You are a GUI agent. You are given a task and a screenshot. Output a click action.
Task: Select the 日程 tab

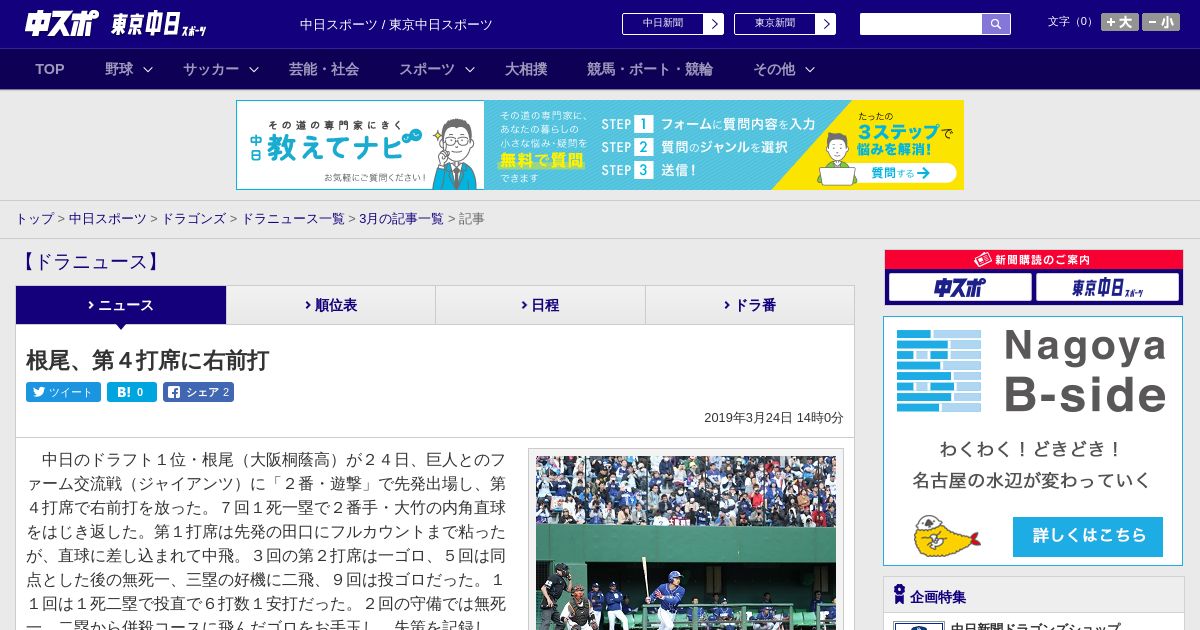[540, 305]
